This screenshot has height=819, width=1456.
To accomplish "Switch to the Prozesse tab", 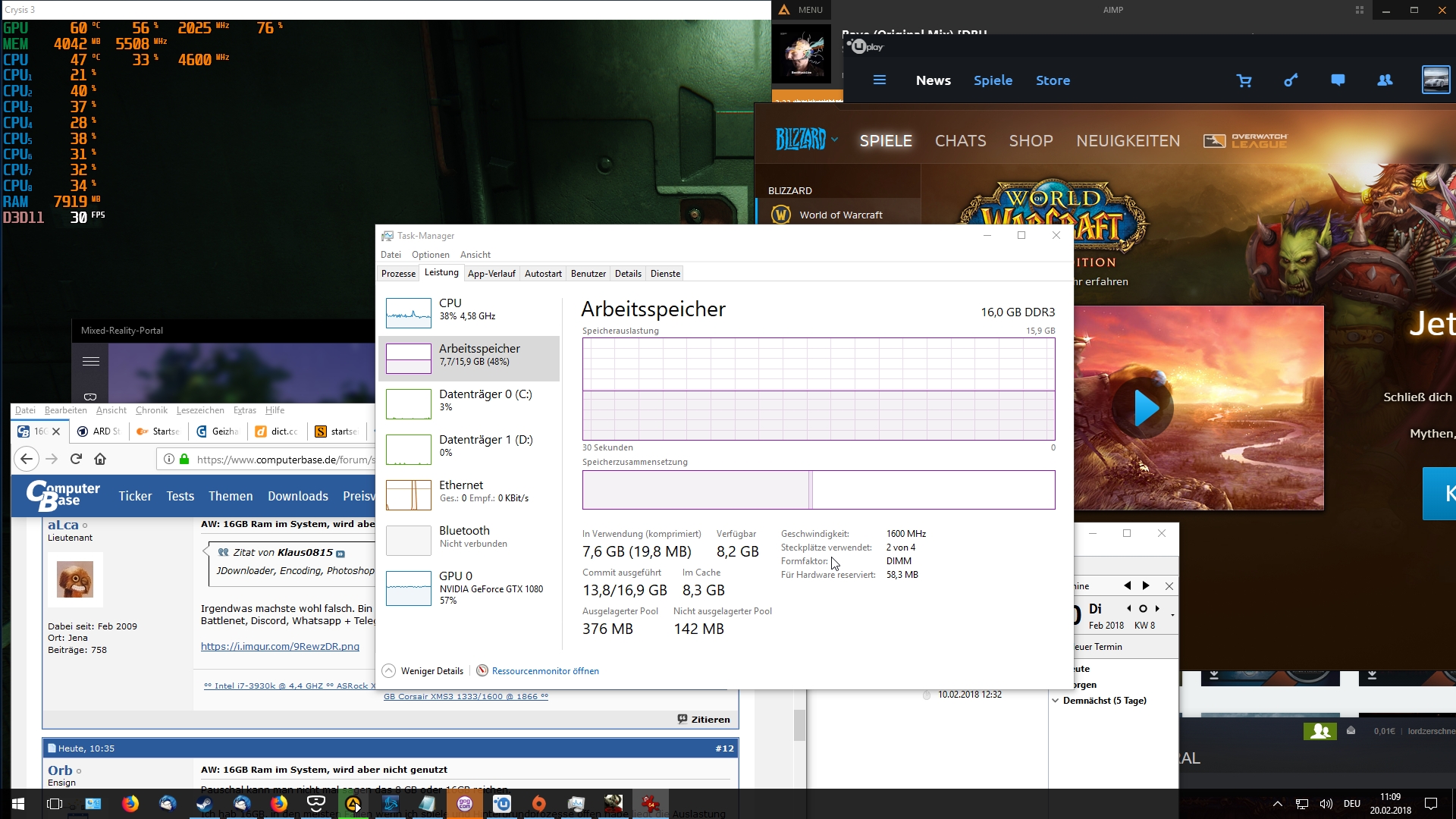I will click(x=398, y=274).
